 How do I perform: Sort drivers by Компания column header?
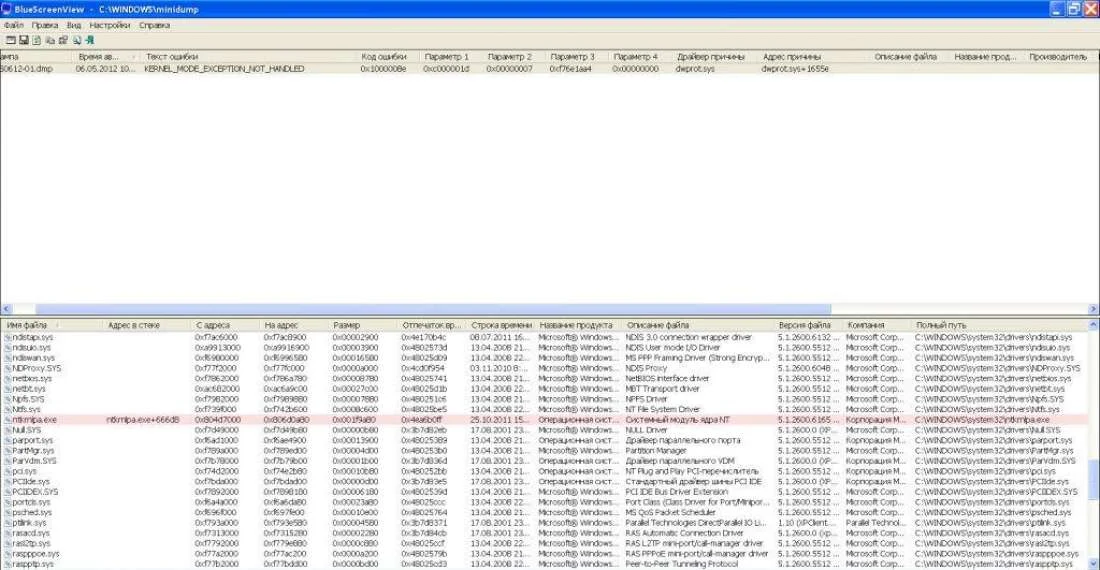click(x=877, y=325)
